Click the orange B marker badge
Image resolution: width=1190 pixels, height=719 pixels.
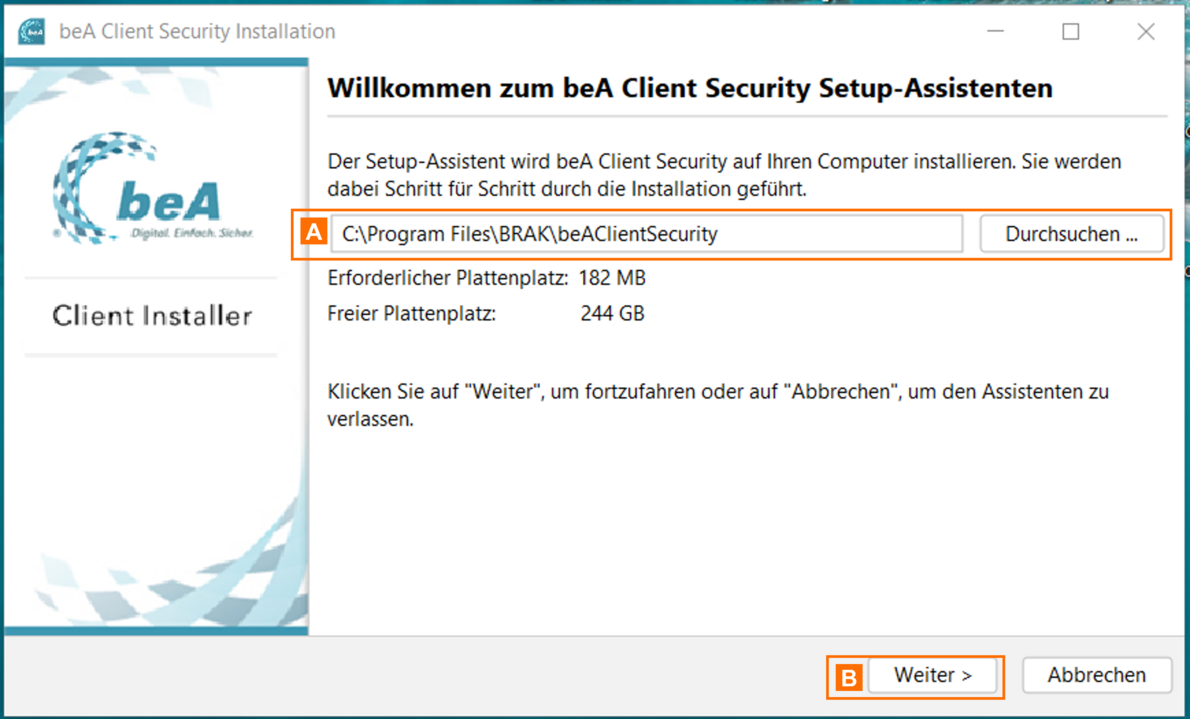point(848,677)
